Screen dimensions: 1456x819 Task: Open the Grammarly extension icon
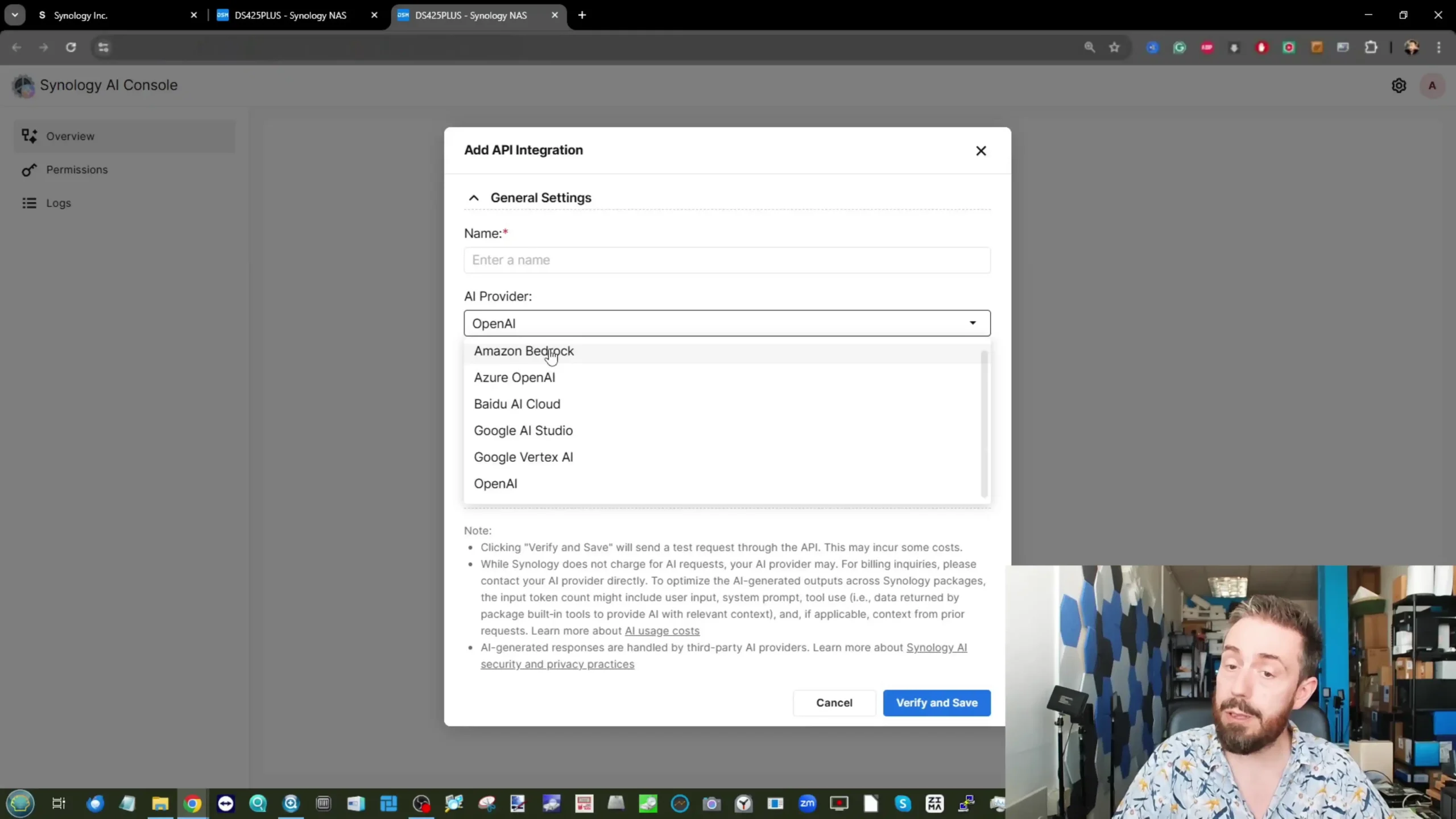point(1180,47)
